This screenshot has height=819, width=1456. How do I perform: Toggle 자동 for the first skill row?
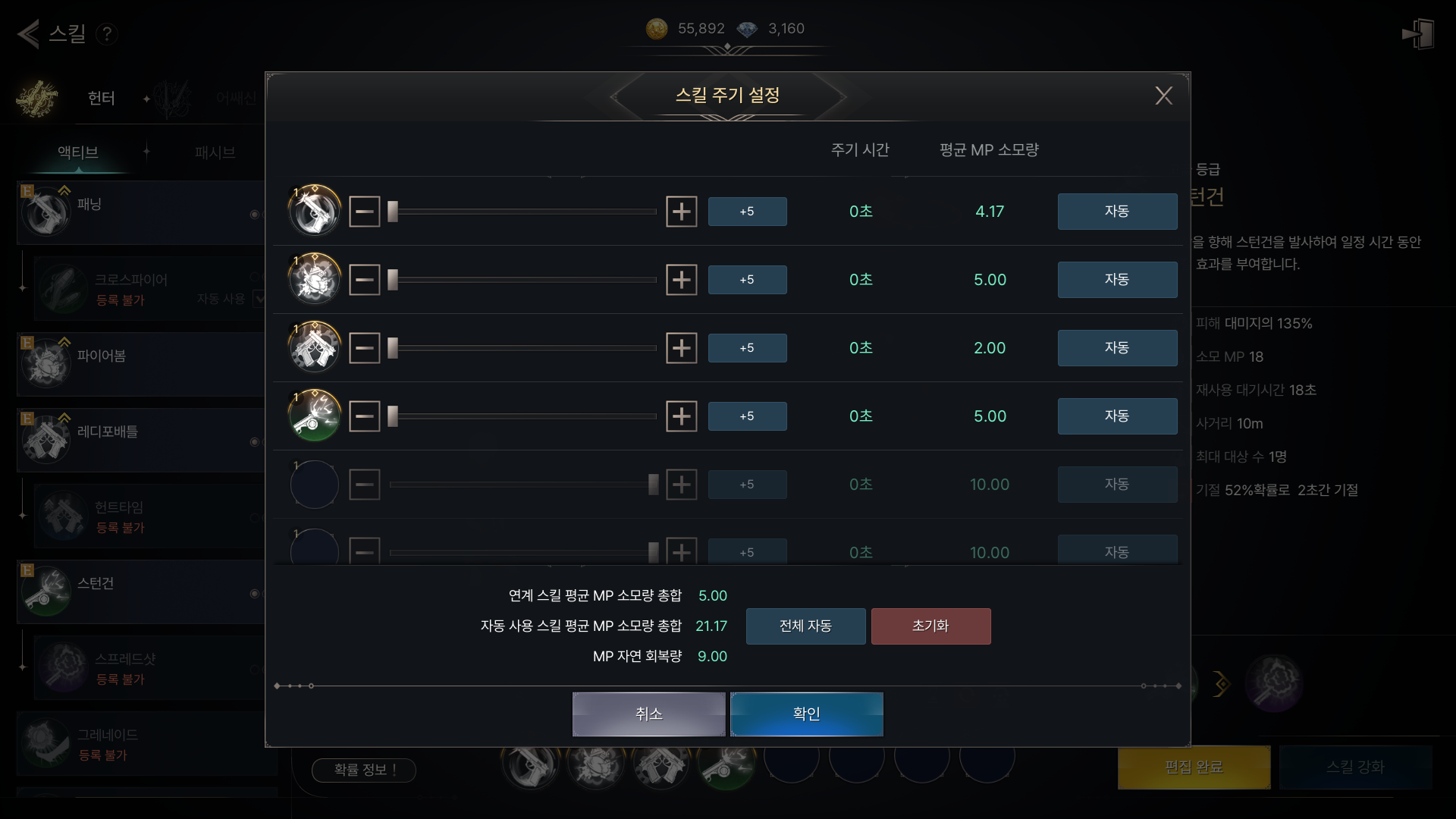pos(1117,212)
